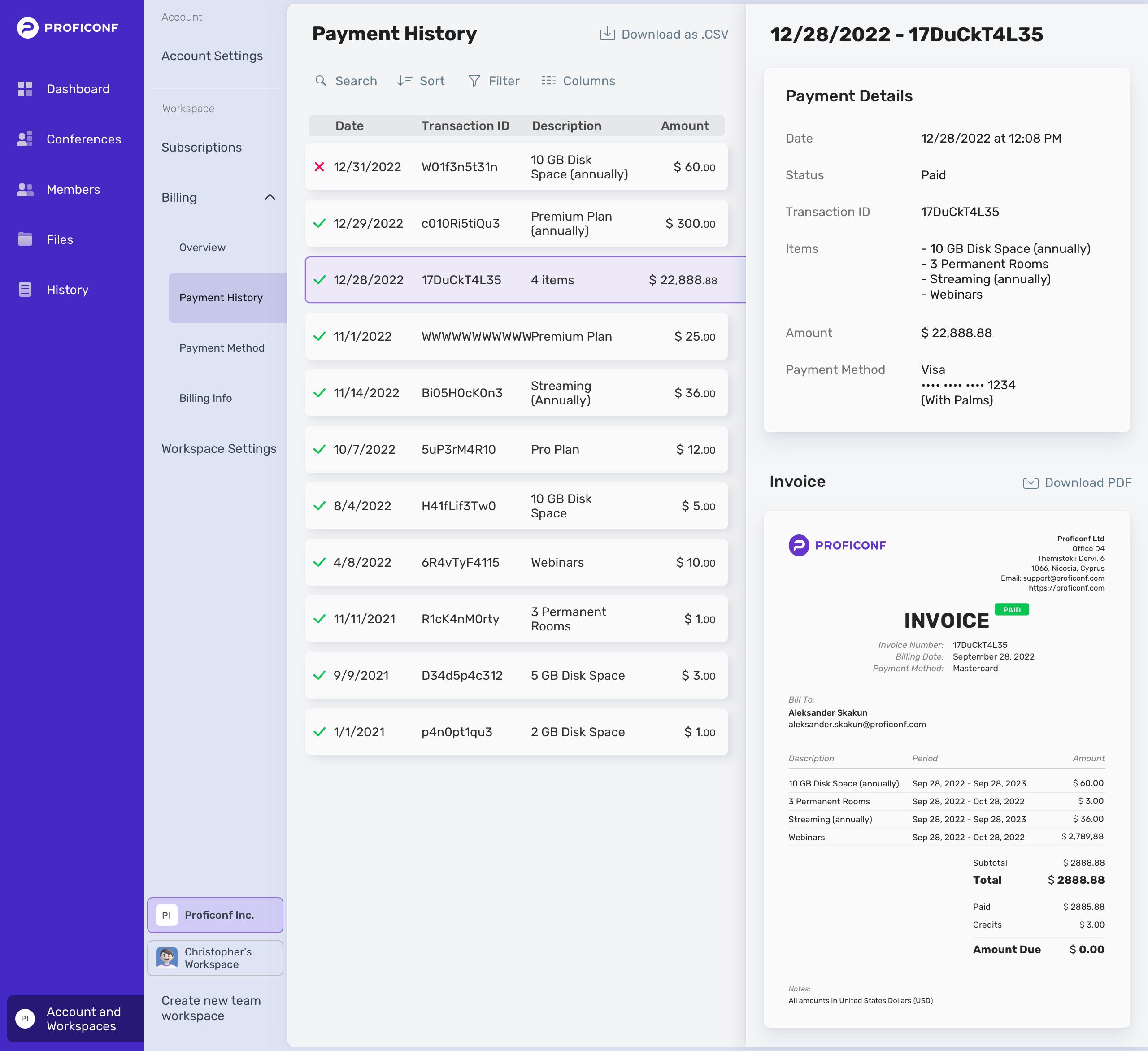Select the c010Ri5tiQu3 Premium Plan payment row

pos(517,223)
